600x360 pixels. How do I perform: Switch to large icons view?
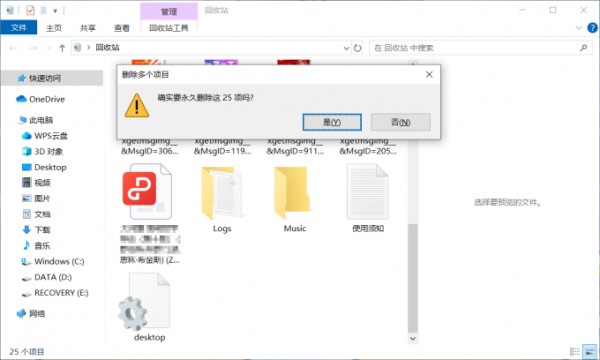[x=590, y=352]
